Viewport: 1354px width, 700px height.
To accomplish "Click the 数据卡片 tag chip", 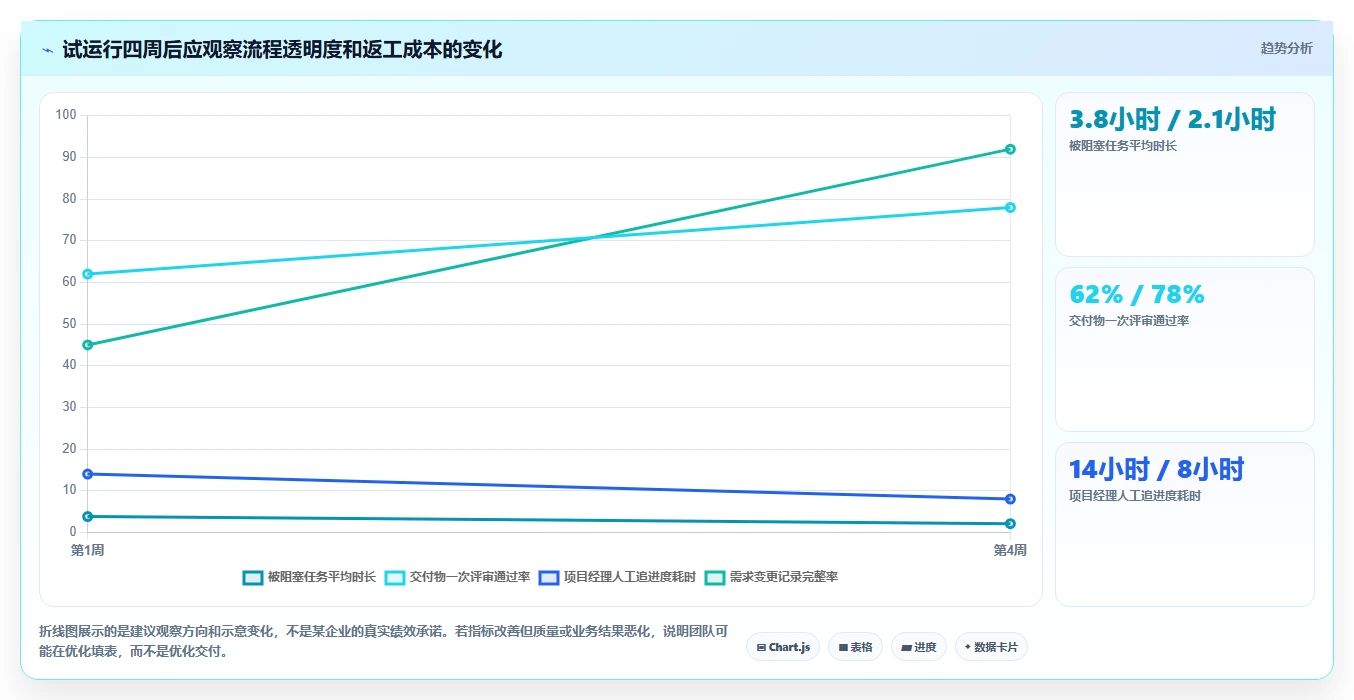I will (x=991, y=647).
